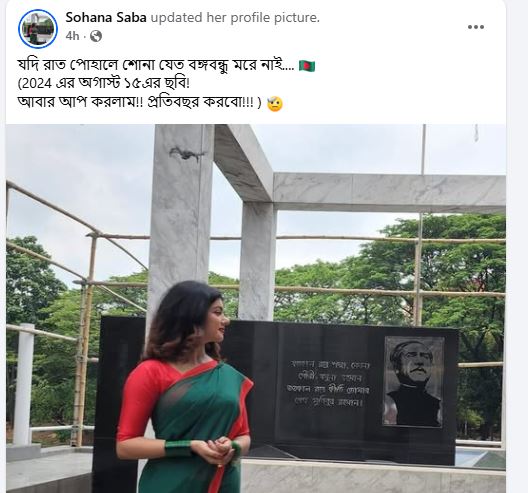The image size is (528, 493).
Task: Click the engraved portrait on the black plaque
Action: tap(414, 381)
